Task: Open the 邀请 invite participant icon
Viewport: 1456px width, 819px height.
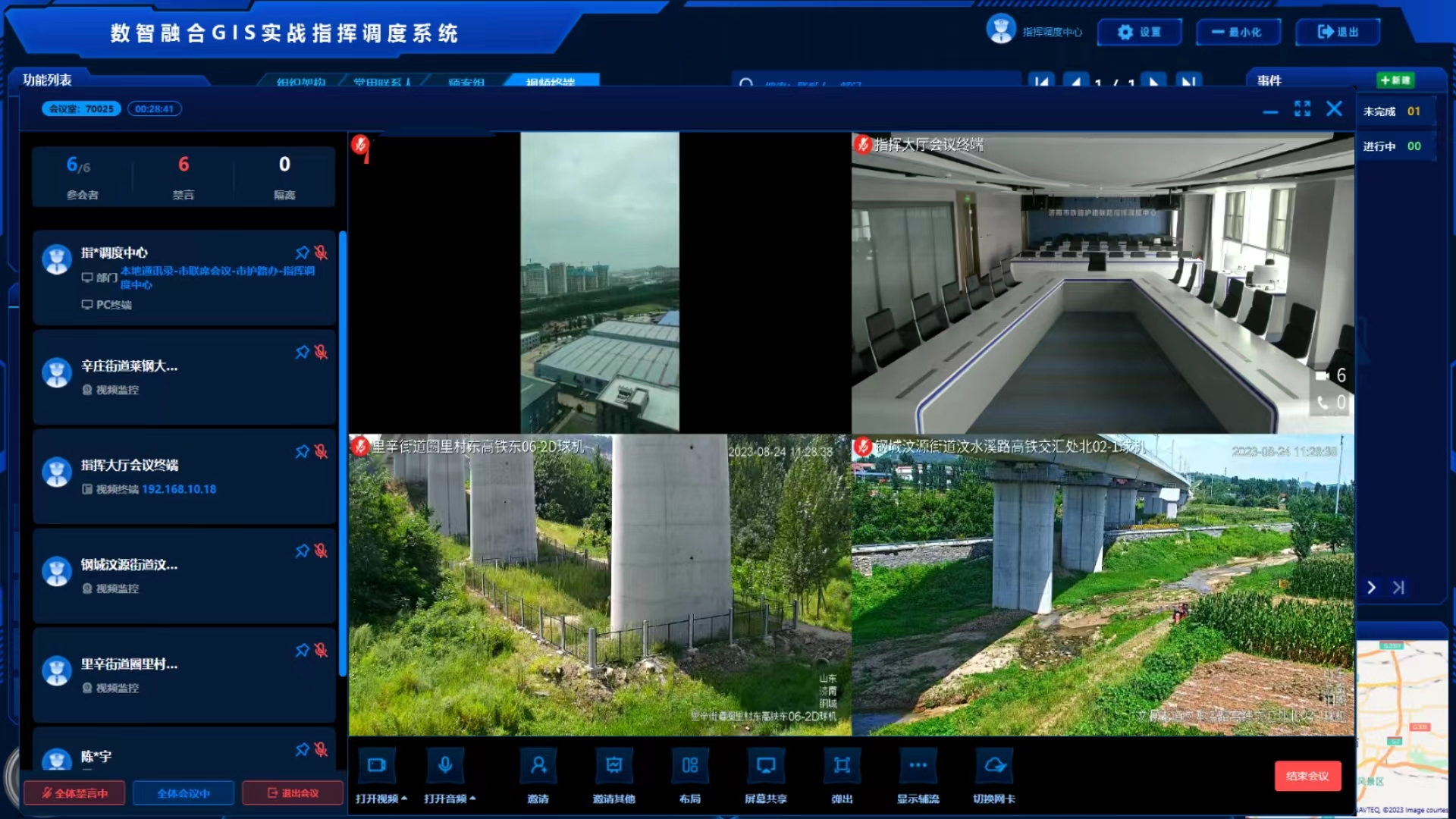Action: 538,765
